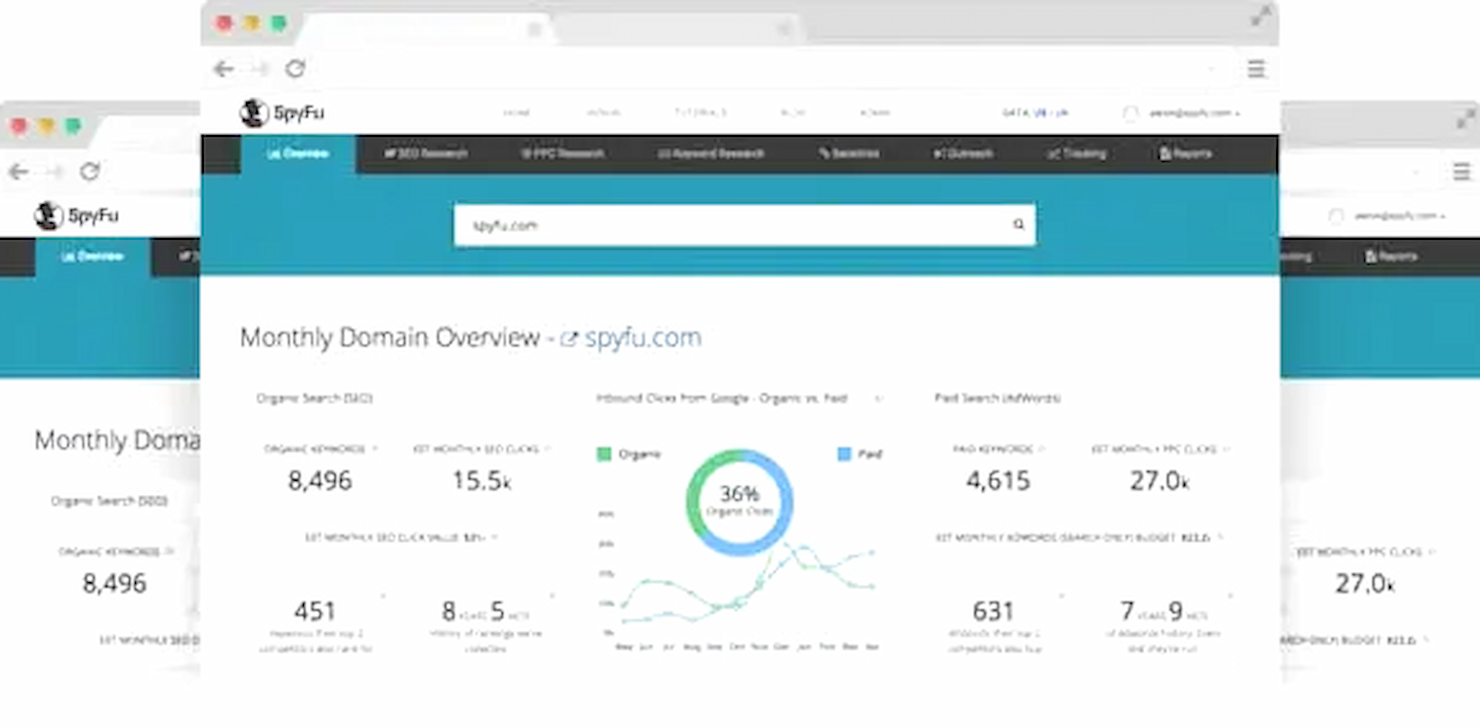
Task: Click the back arrow in the left background window
Action: 18,172
